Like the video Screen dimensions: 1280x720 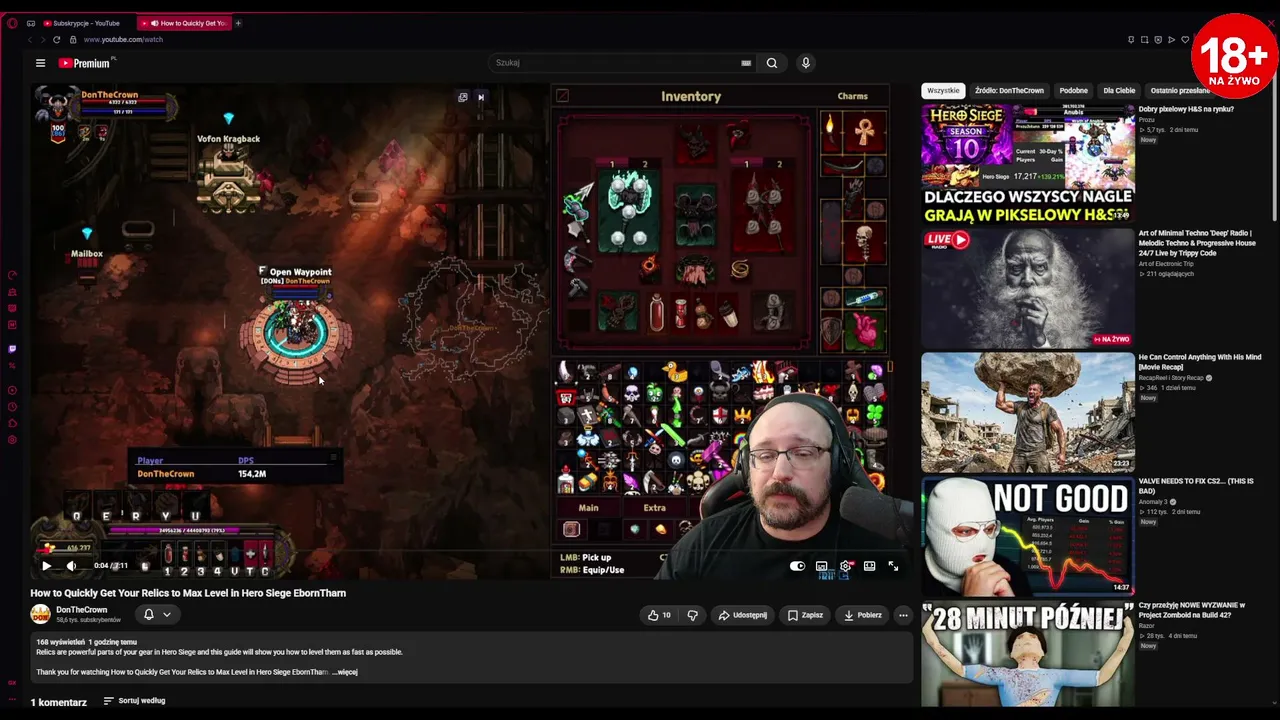point(659,615)
